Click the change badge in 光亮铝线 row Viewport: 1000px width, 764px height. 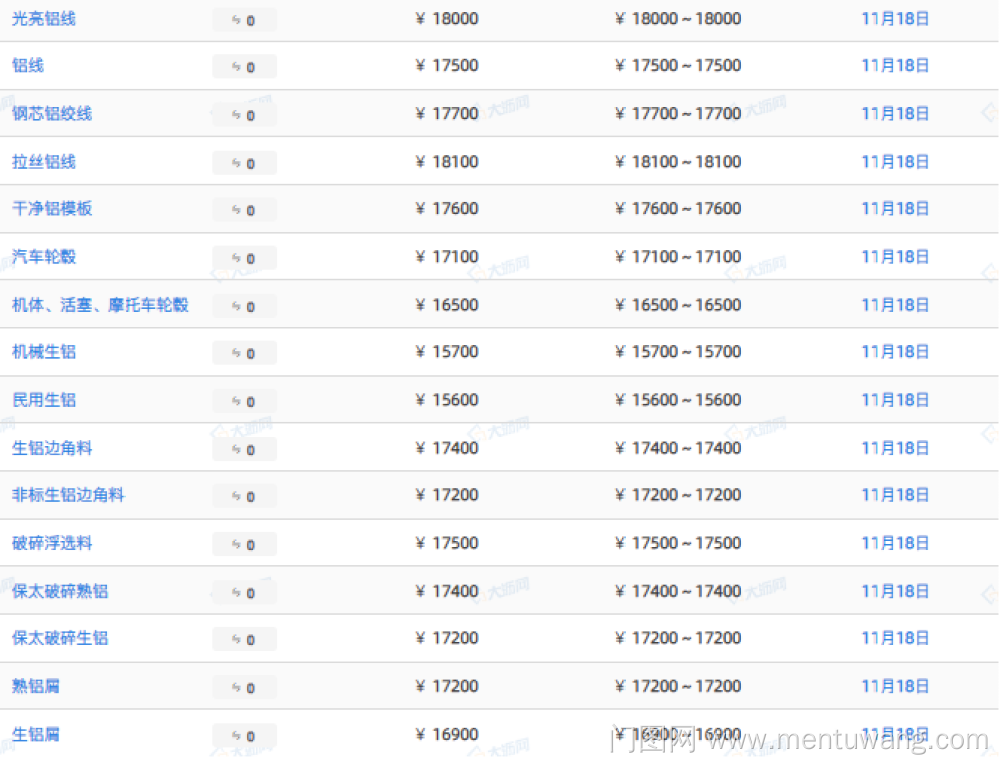[x=244, y=20]
